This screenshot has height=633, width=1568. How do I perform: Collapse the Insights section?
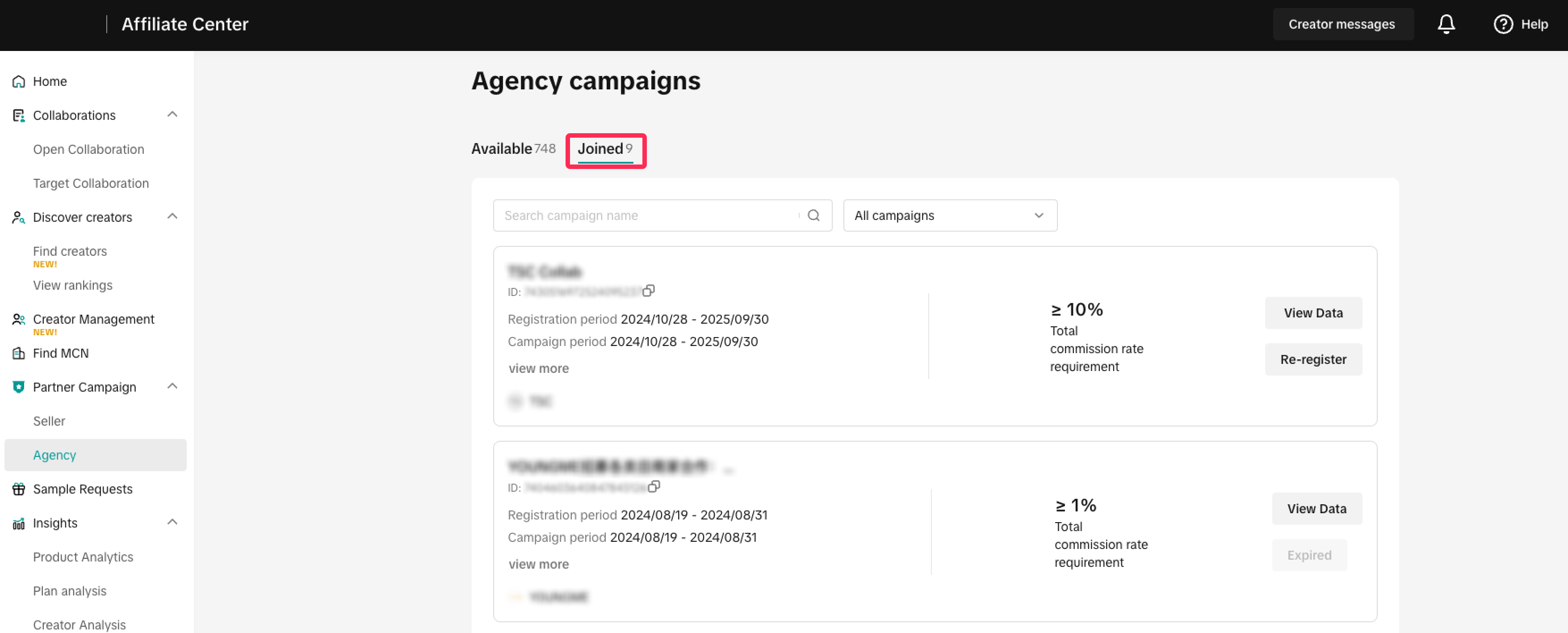(172, 522)
